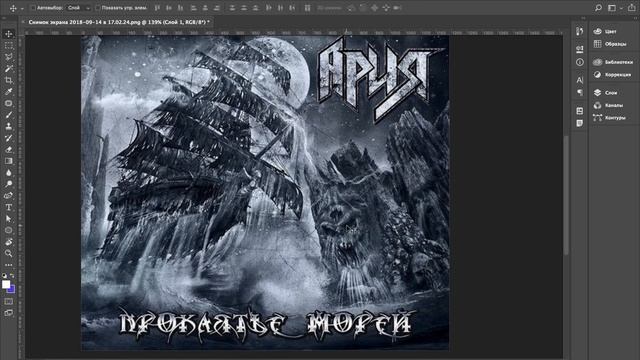The image size is (640, 360).
Task: Select the Dodge tool
Action: tap(9, 184)
